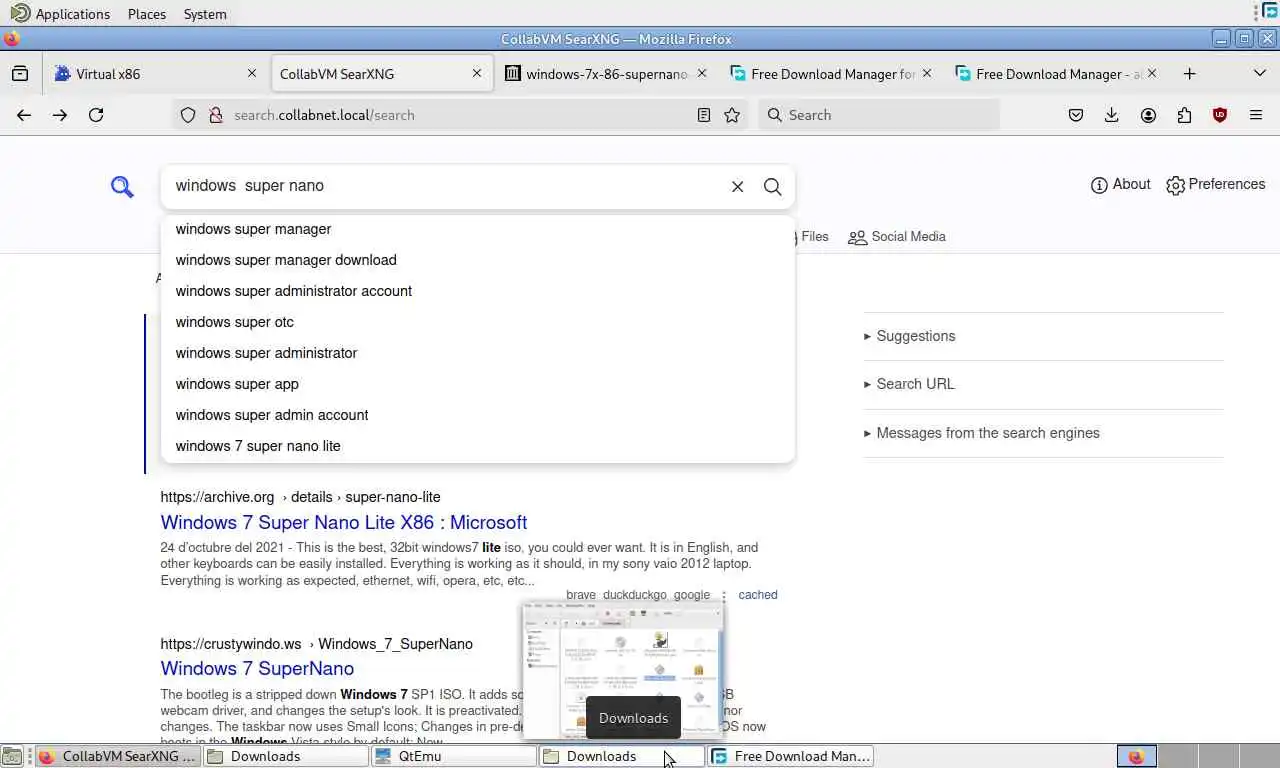
Task: Click the SearXNG logo magnifier
Action: point(122,186)
